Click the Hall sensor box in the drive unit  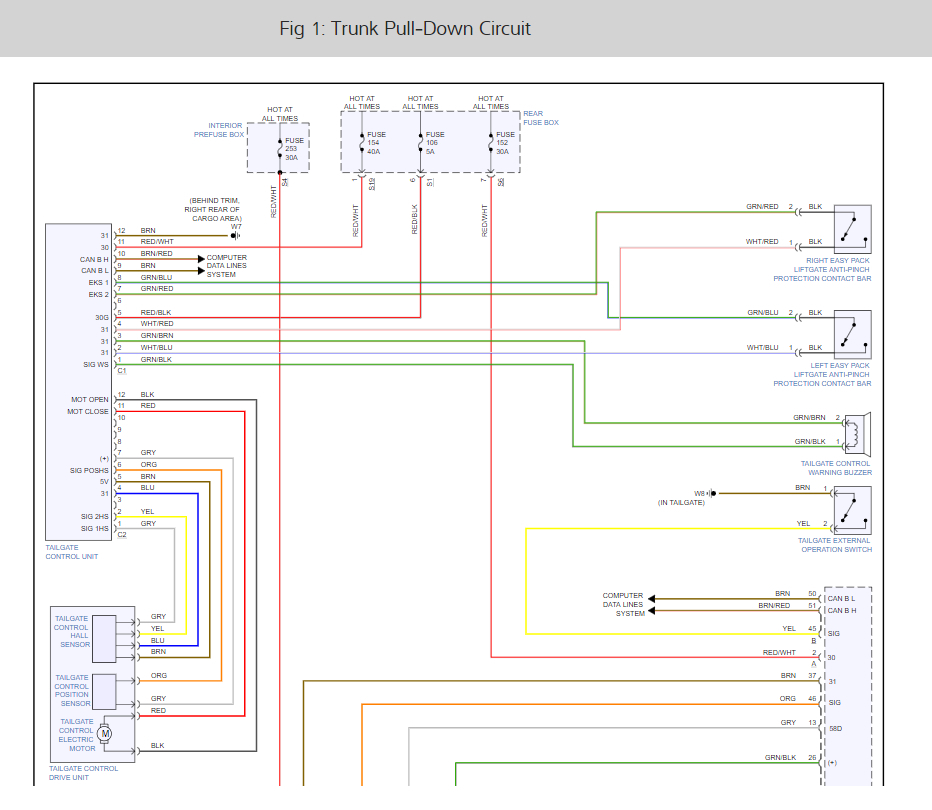tap(105, 639)
